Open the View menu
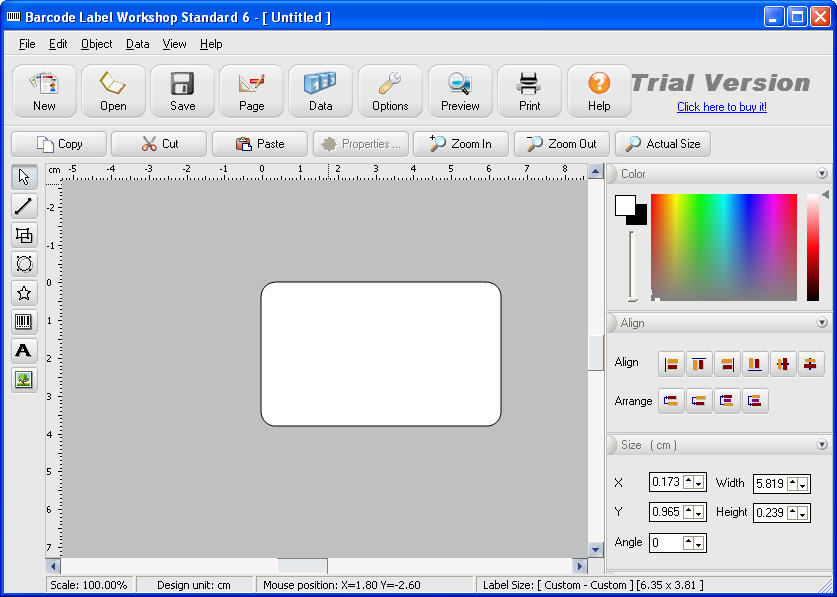 (x=174, y=44)
